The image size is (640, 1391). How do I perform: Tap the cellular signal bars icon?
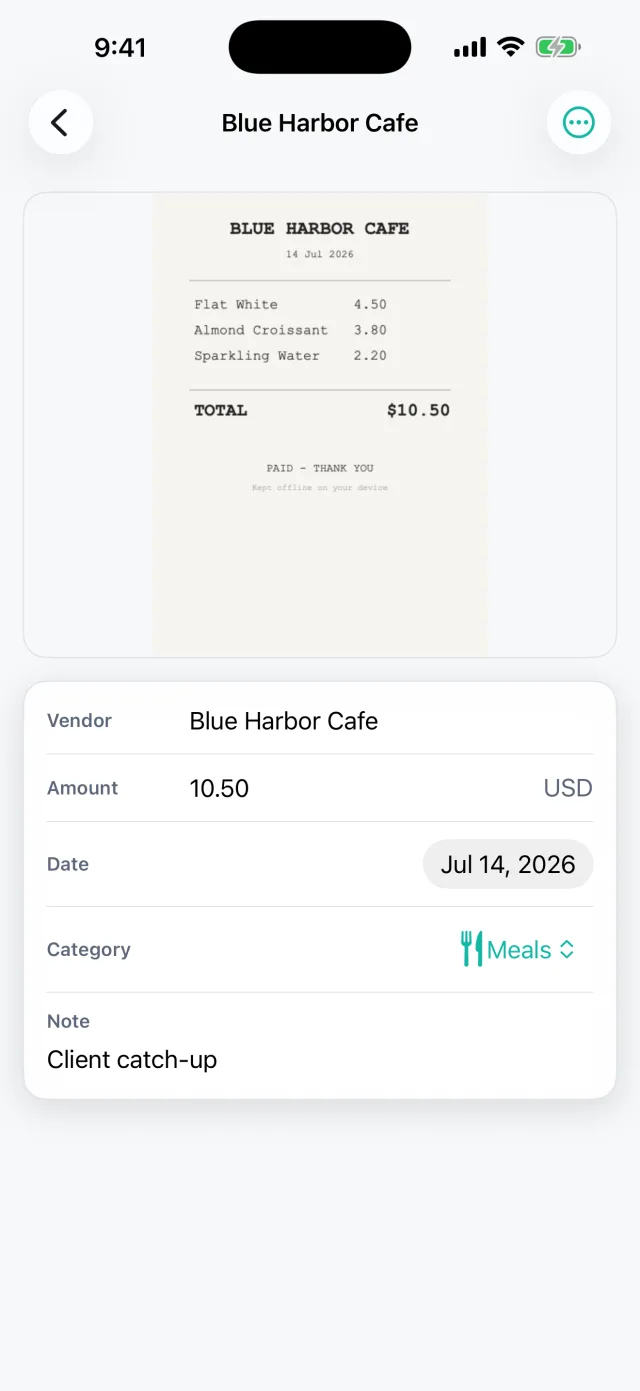pyautogui.click(x=470, y=47)
